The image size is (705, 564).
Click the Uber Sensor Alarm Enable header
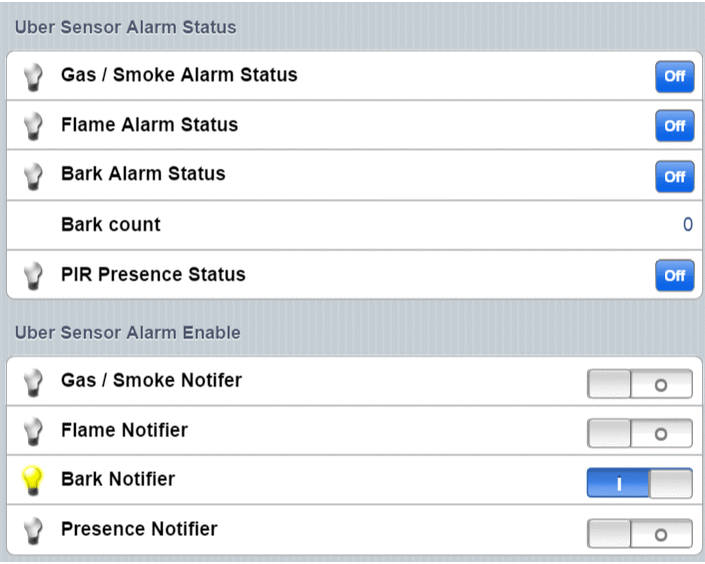pyautogui.click(x=127, y=332)
